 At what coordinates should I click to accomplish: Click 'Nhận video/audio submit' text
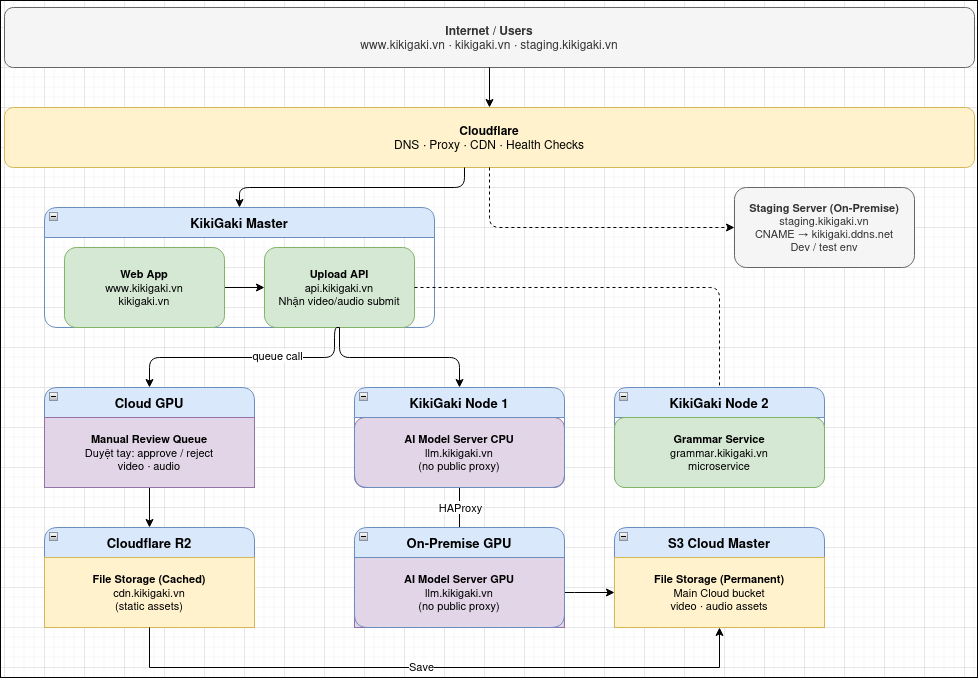339,301
